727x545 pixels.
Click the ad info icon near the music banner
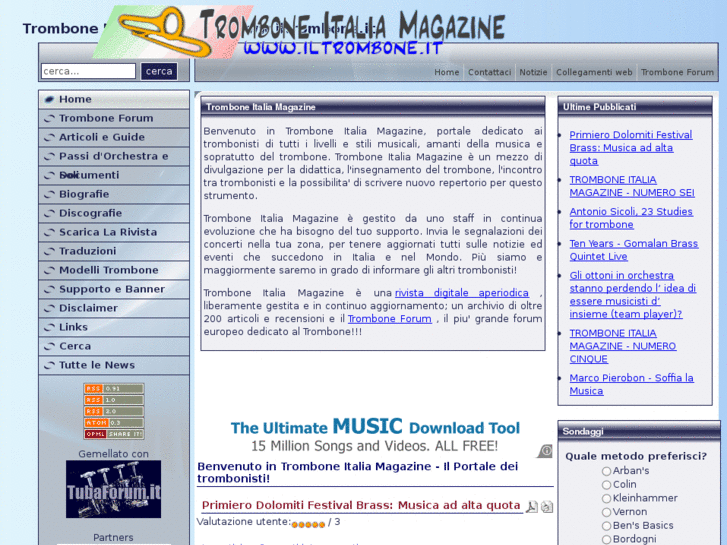coord(545,451)
